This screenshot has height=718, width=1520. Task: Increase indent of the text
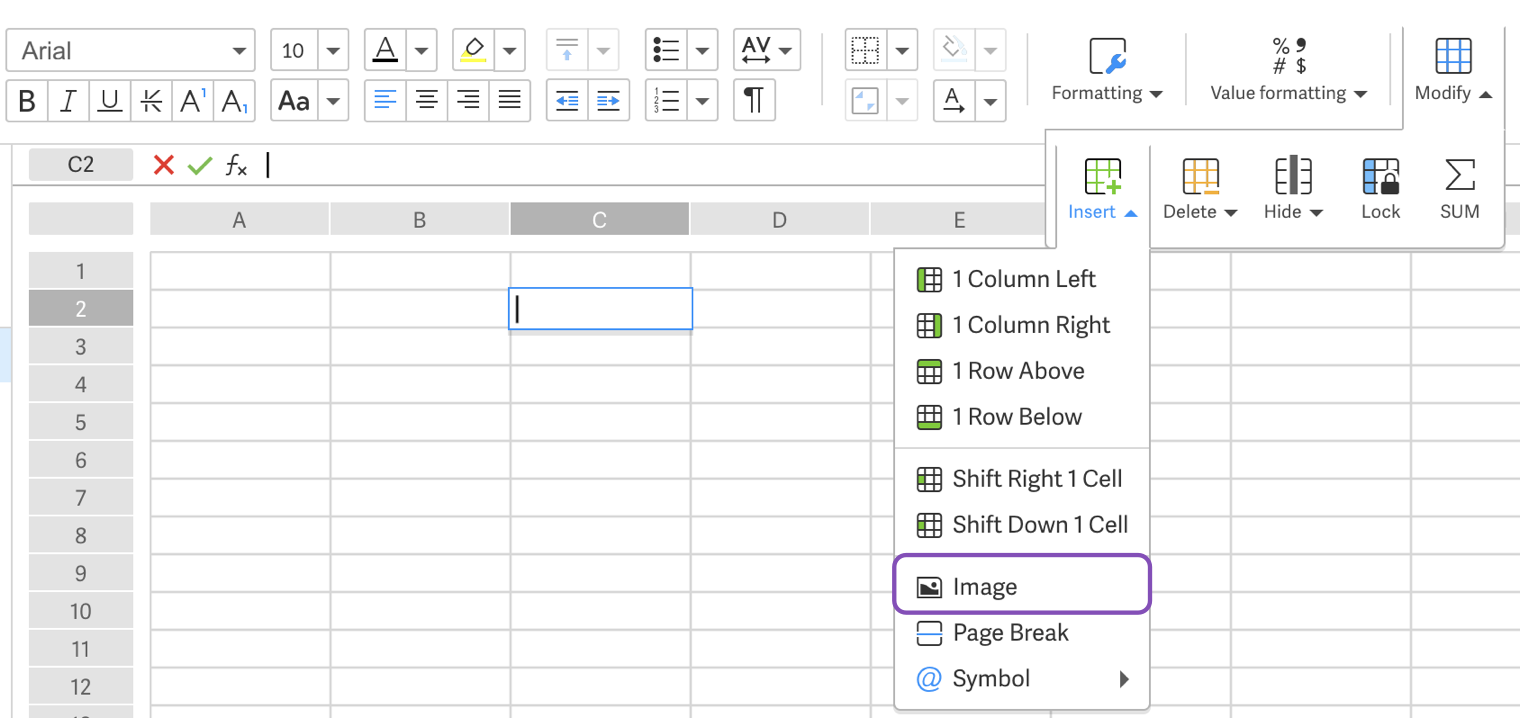coord(608,101)
